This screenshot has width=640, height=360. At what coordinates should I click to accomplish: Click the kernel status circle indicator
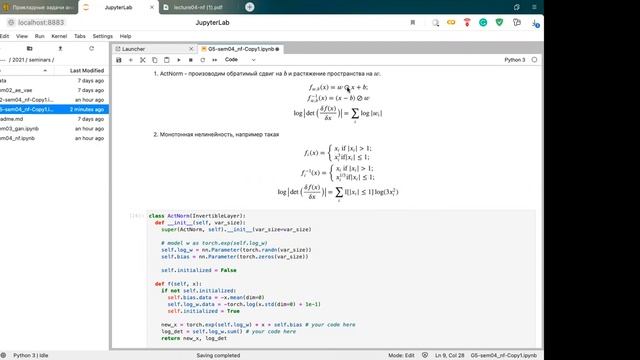[534, 60]
